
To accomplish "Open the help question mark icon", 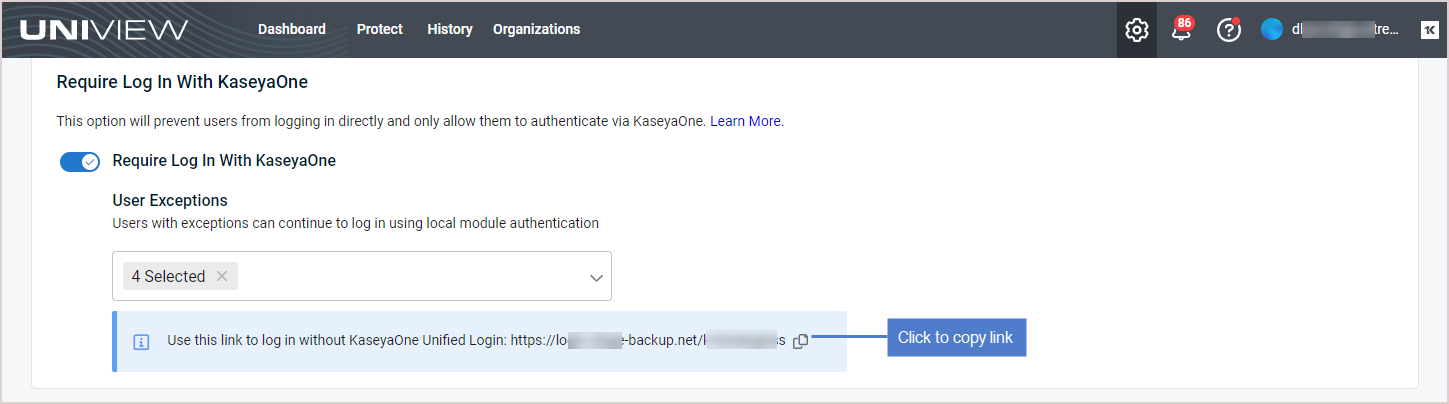I will click(x=1228, y=30).
